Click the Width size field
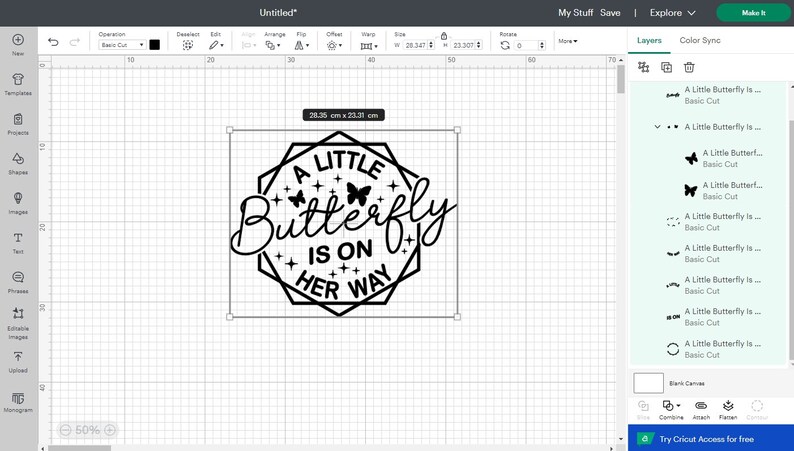Image resolution: width=794 pixels, height=451 pixels. tap(416, 45)
